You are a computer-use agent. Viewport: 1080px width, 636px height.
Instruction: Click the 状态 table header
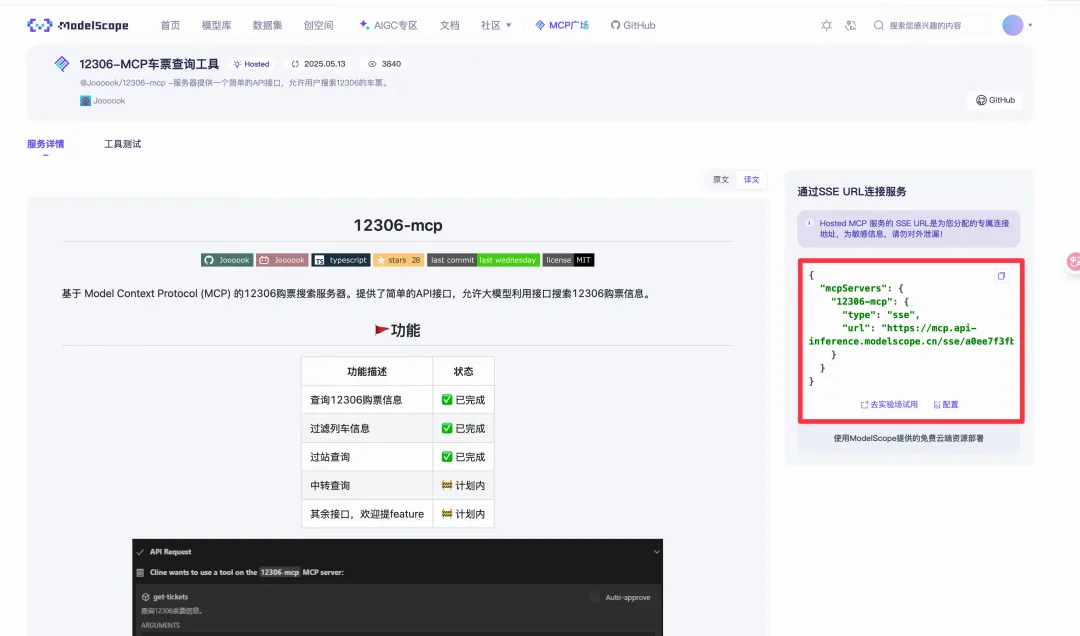(x=464, y=371)
